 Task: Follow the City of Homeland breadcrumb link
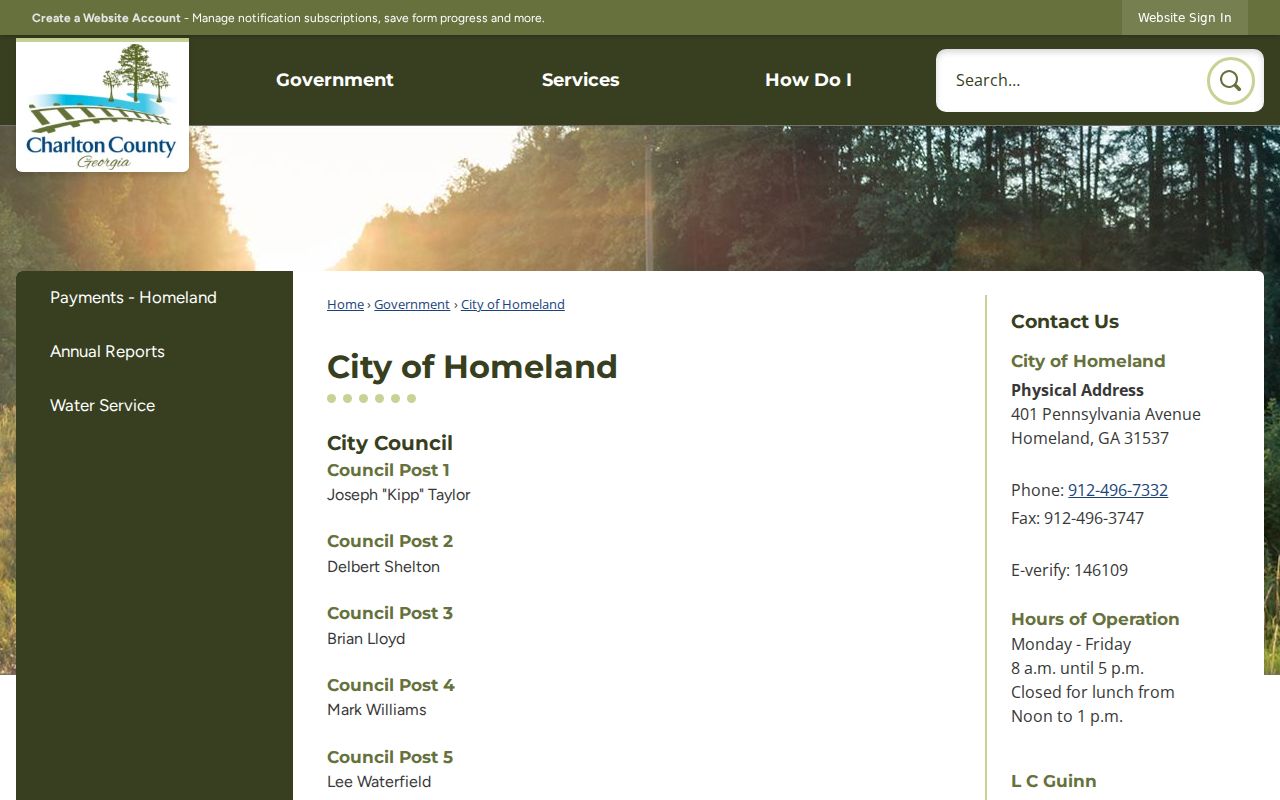[x=513, y=305]
